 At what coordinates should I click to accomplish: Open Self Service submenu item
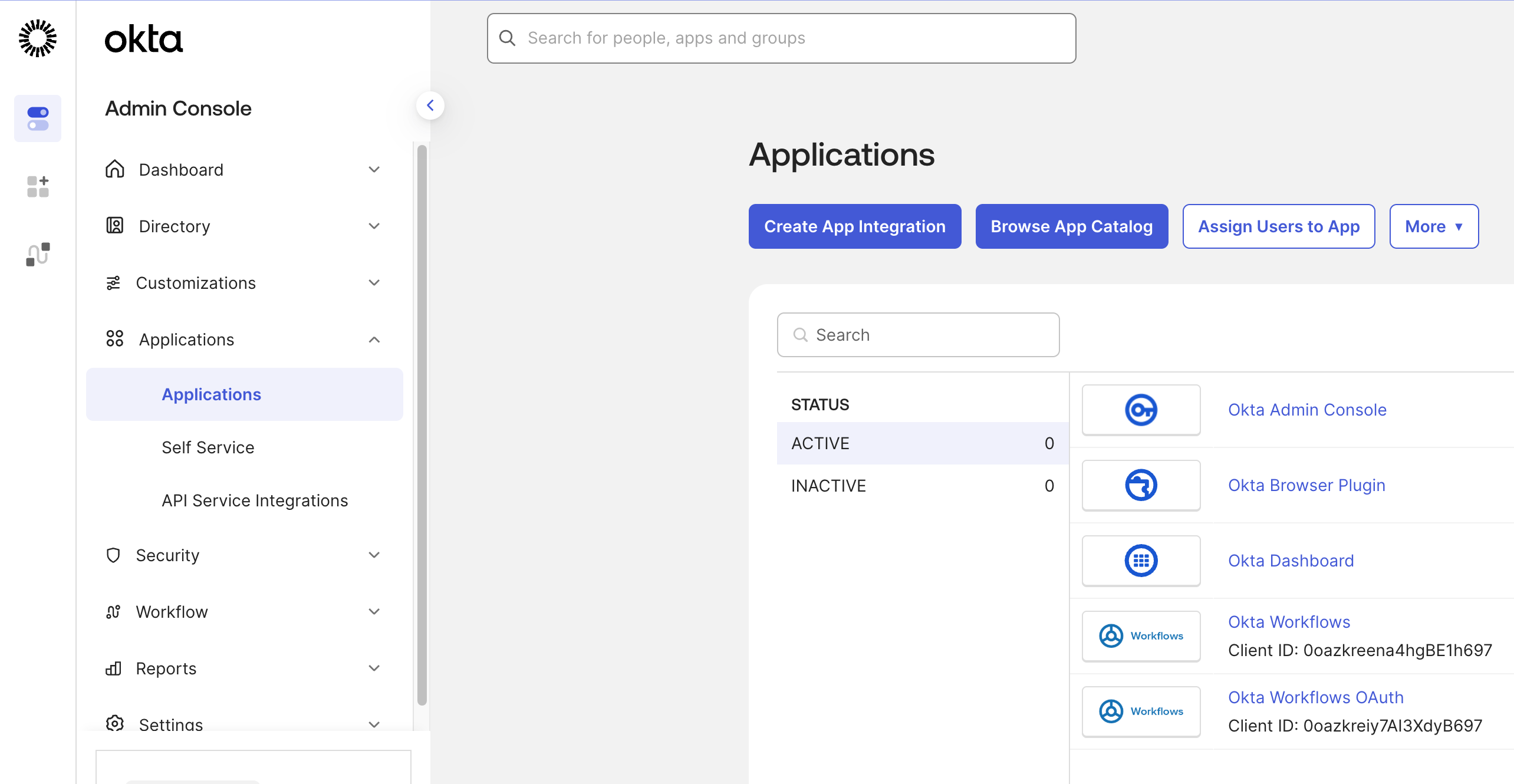[208, 447]
